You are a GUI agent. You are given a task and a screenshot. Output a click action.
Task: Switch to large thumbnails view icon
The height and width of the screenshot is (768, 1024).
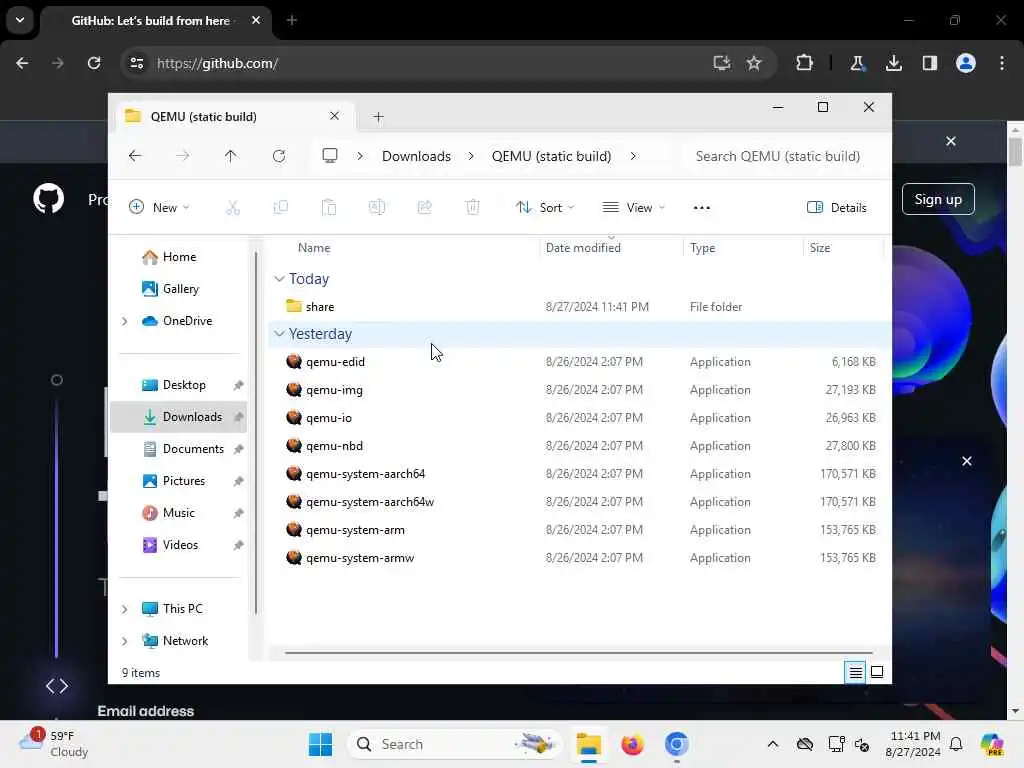pos(877,672)
